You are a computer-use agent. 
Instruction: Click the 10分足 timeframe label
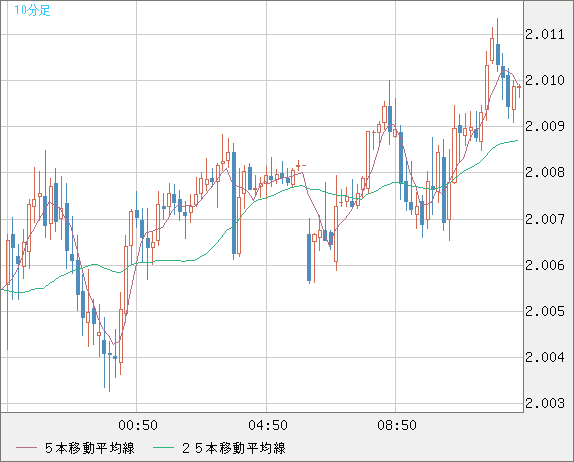32,10
